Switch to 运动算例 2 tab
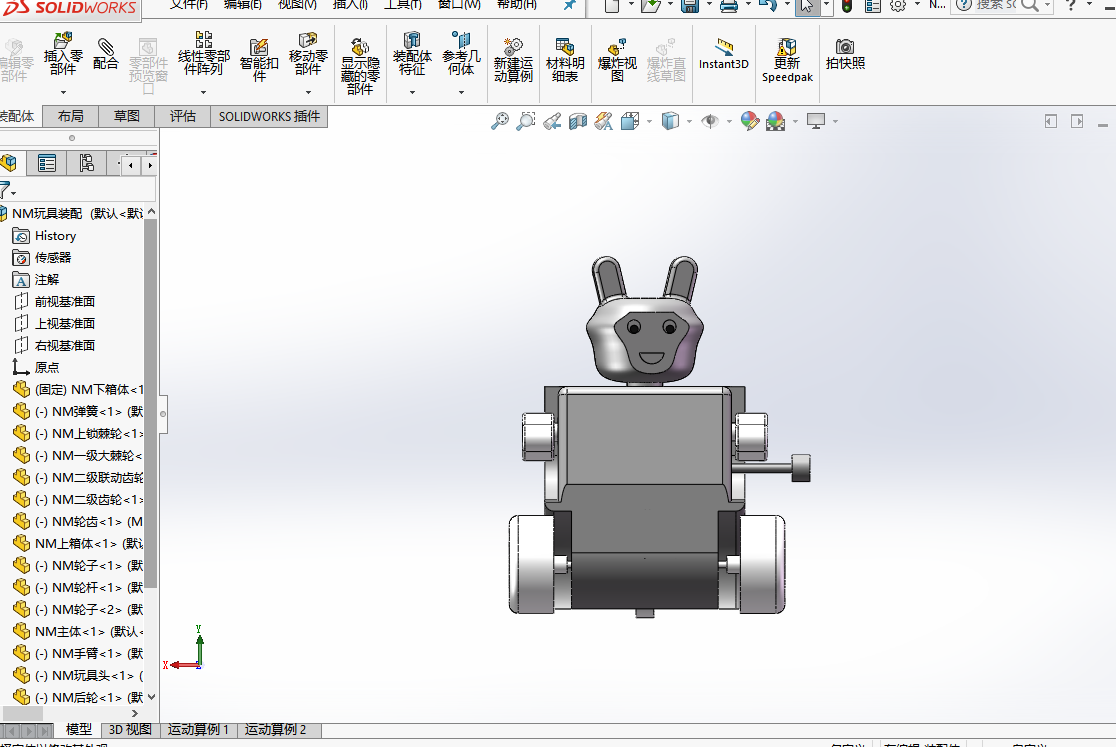Screen dimensions: 1116x747 click(275, 730)
